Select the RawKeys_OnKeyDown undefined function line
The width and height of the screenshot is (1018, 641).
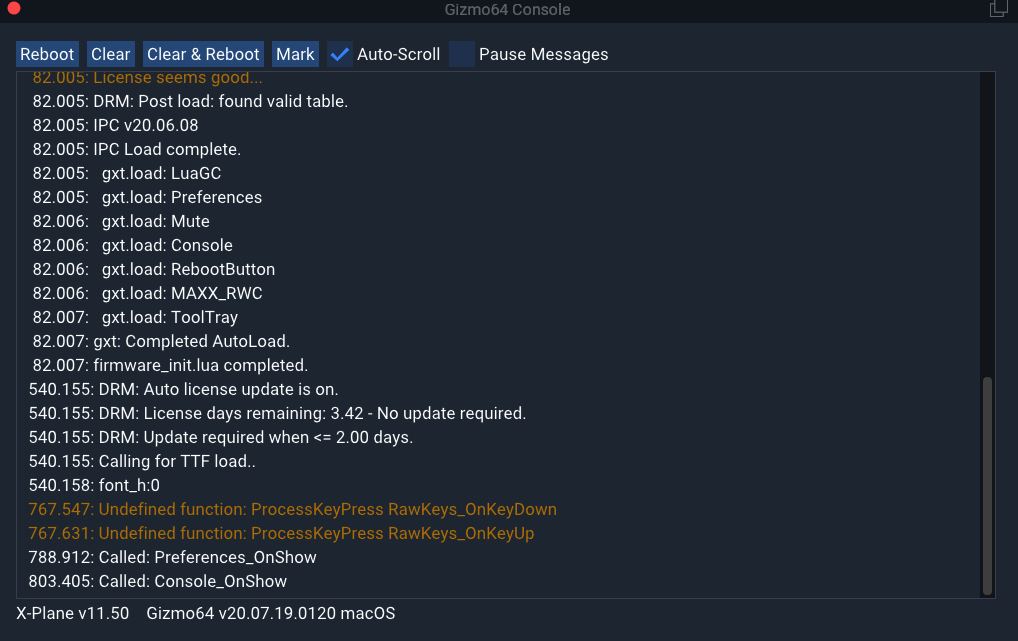[292, 509]
